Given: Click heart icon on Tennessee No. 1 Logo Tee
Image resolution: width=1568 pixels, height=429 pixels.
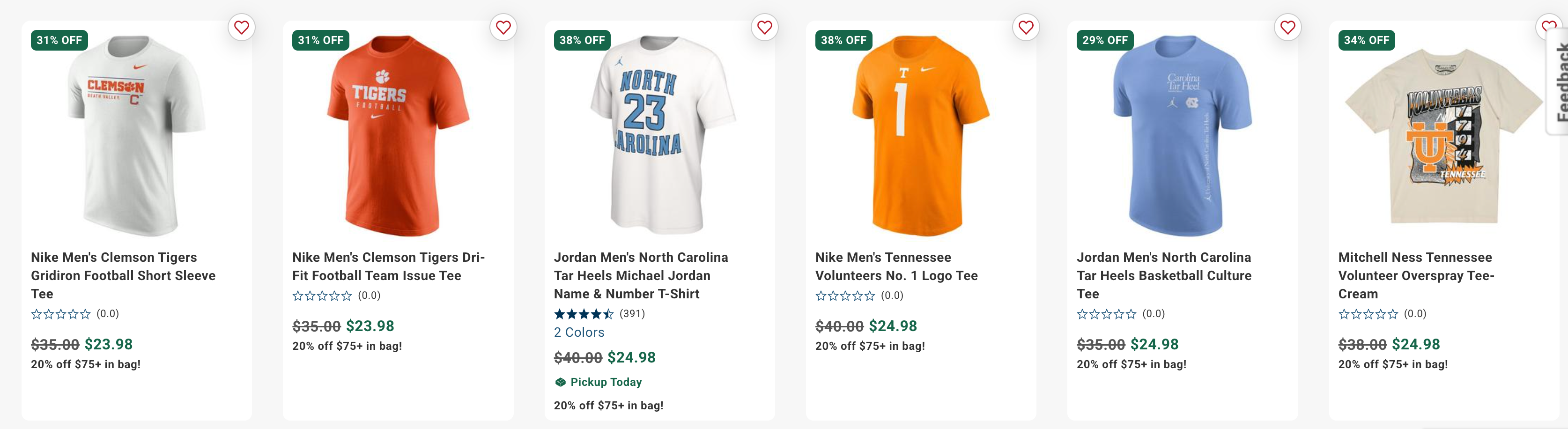Looking at the screenshot, I should pyautogui.click(x=1026, y=27).
